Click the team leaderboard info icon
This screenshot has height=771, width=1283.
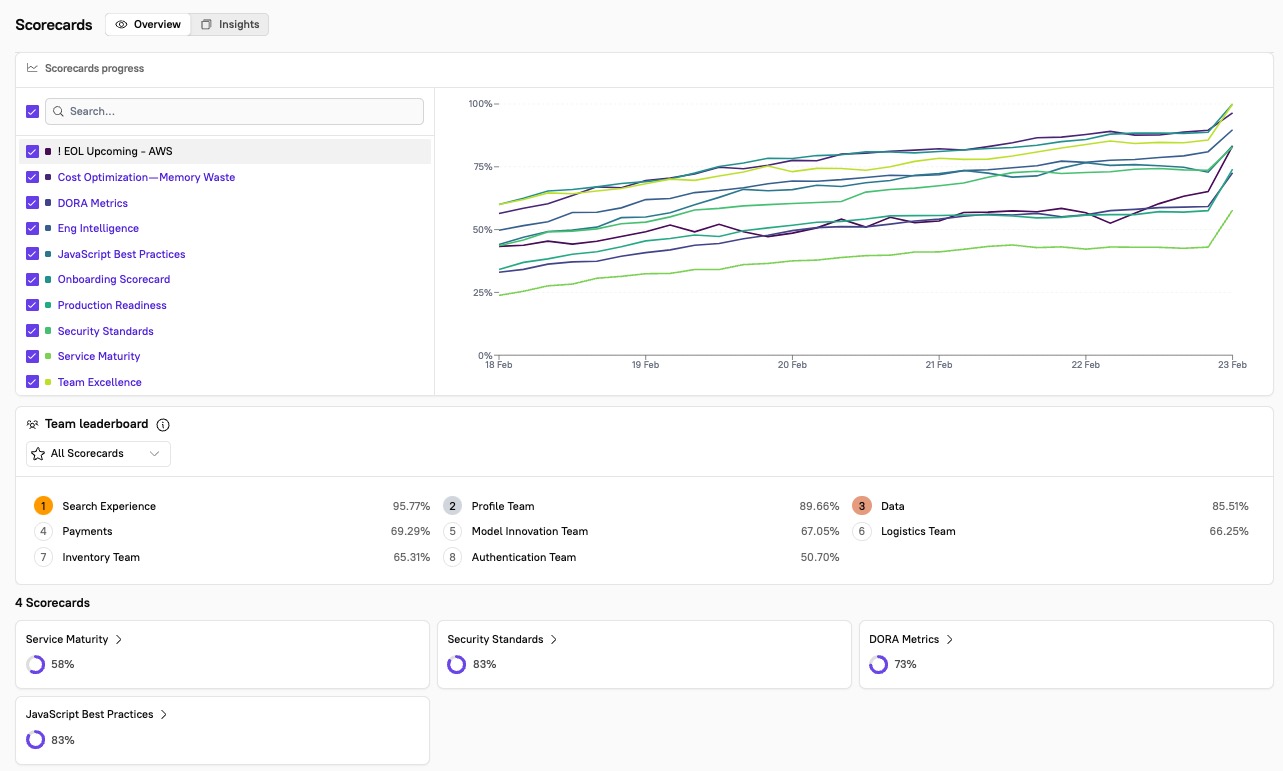pyautogui.click(x=163, y=425)
